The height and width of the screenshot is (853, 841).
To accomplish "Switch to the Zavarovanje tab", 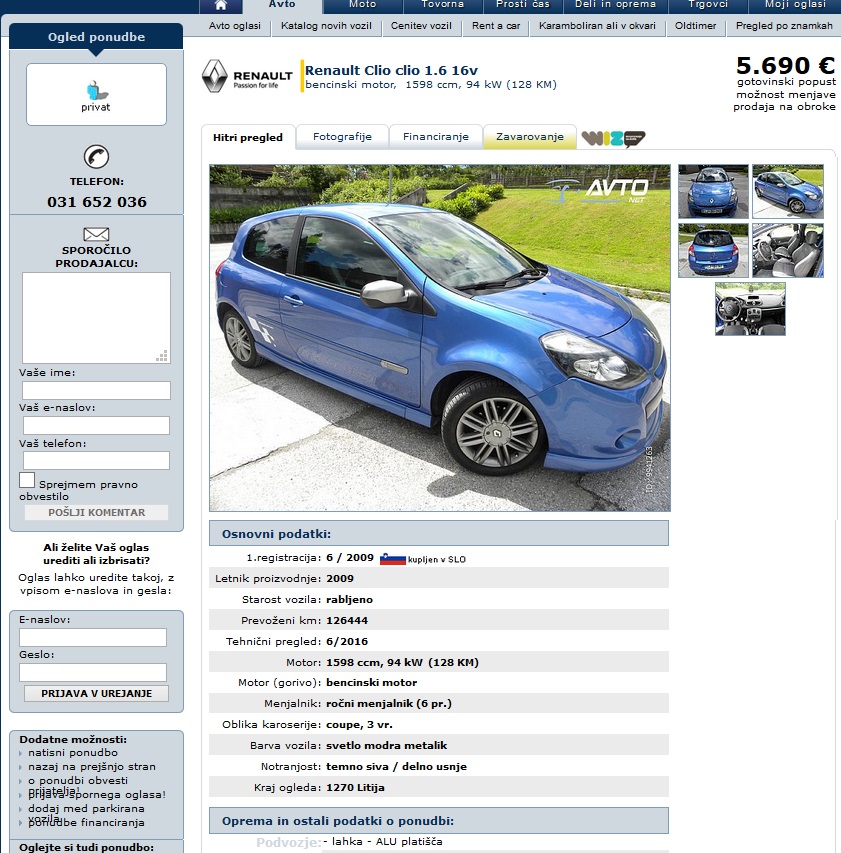I will (x=530, y=137).
